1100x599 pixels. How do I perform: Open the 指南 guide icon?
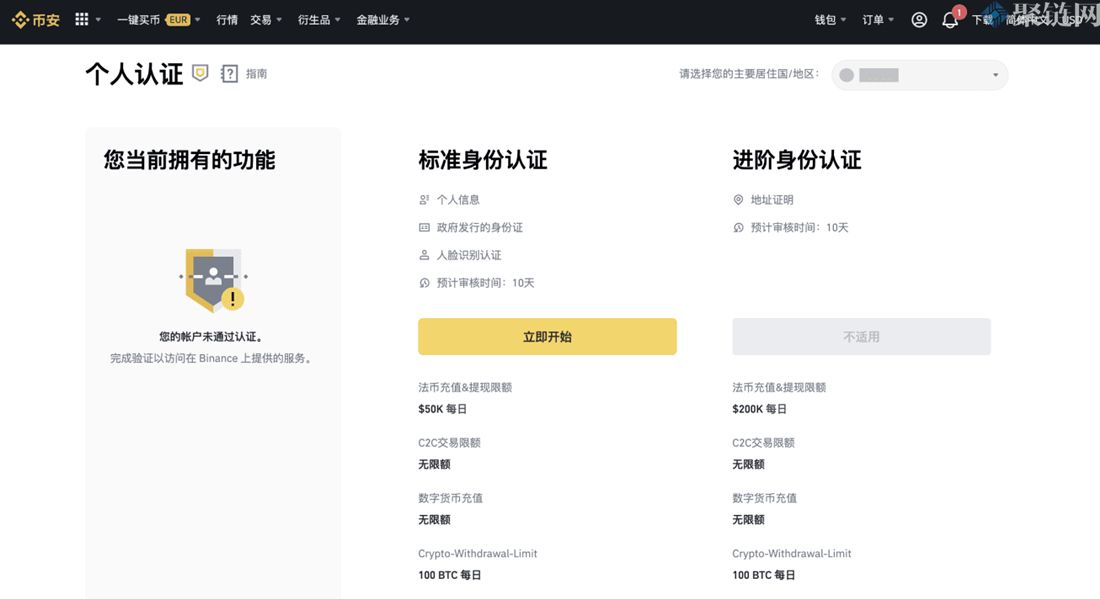(x=228, y=72)
